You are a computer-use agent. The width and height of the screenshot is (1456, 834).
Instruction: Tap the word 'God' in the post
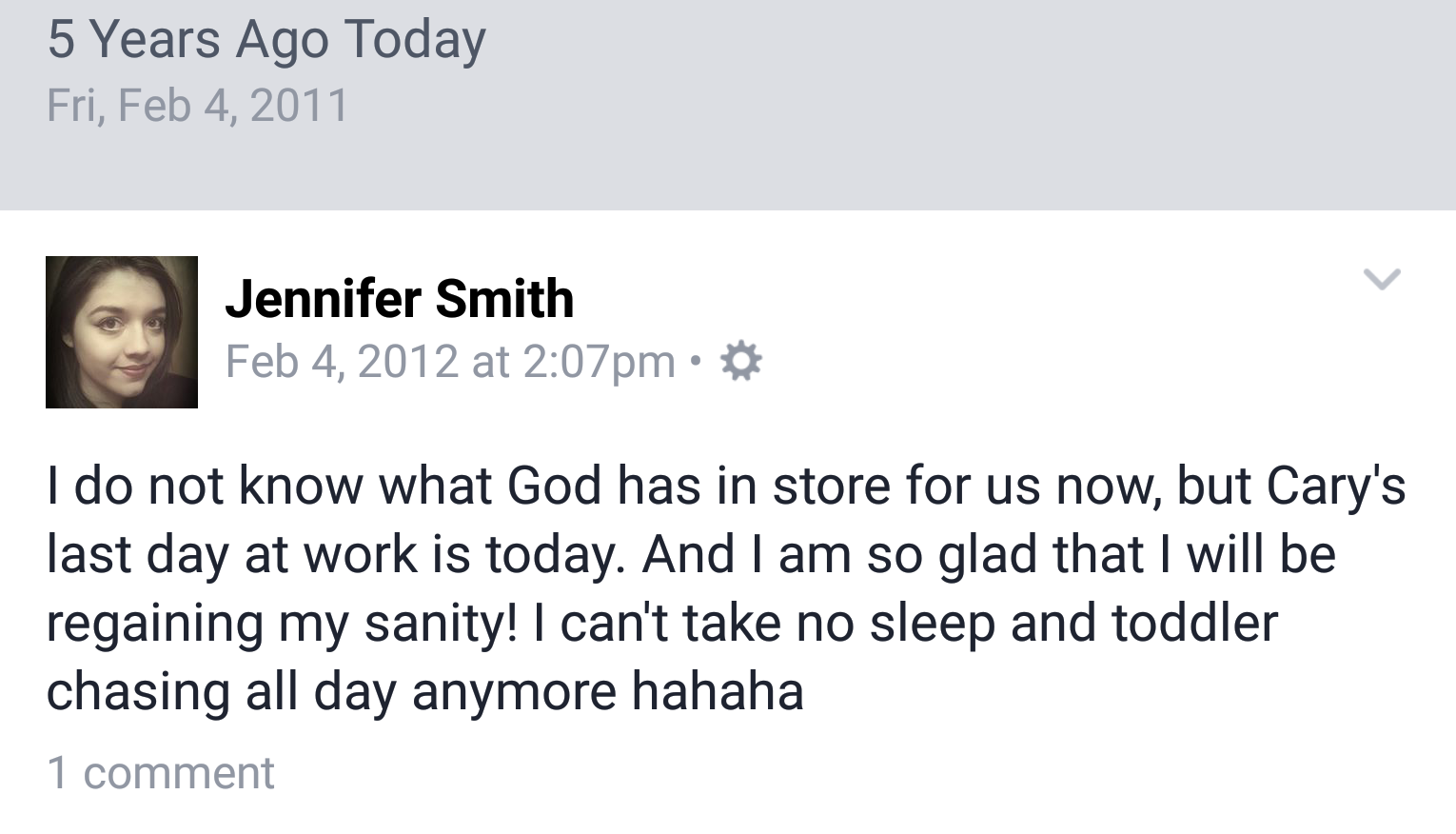pyautogui.click(x=554, y=486)
